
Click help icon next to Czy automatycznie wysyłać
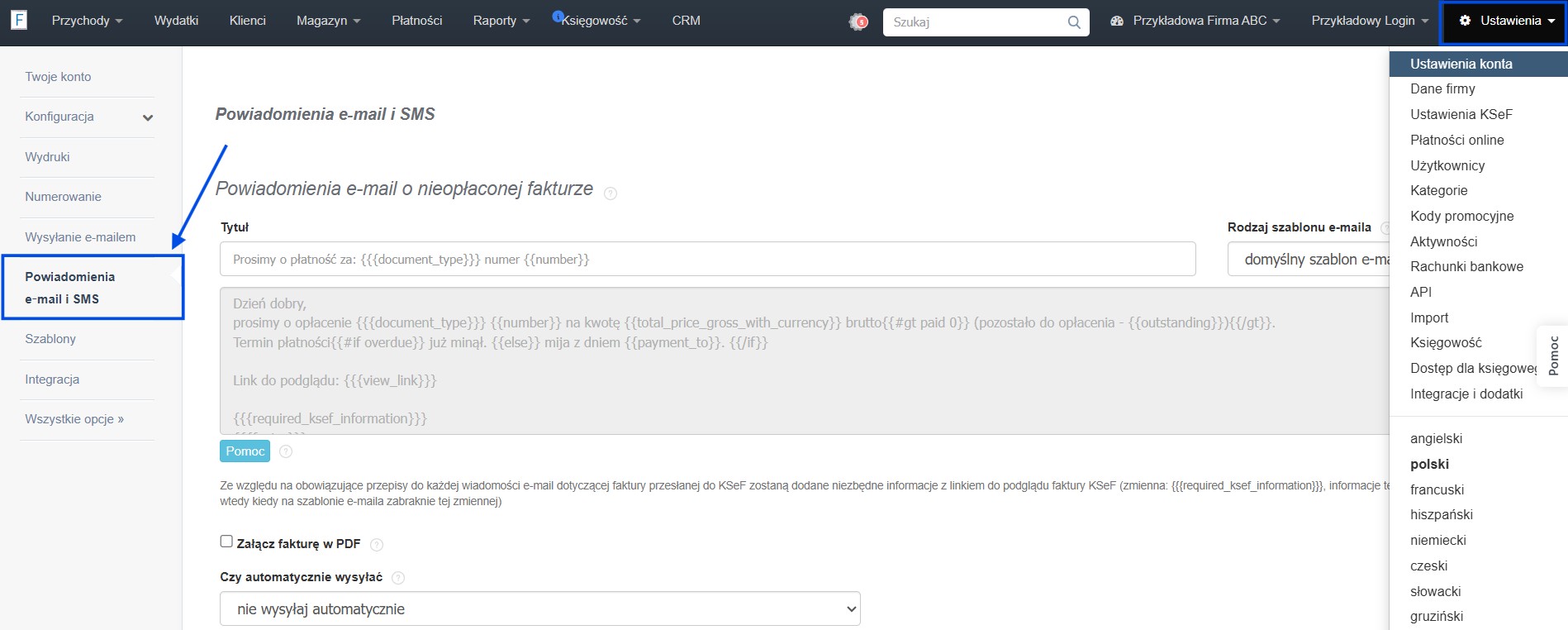point(398,578)
